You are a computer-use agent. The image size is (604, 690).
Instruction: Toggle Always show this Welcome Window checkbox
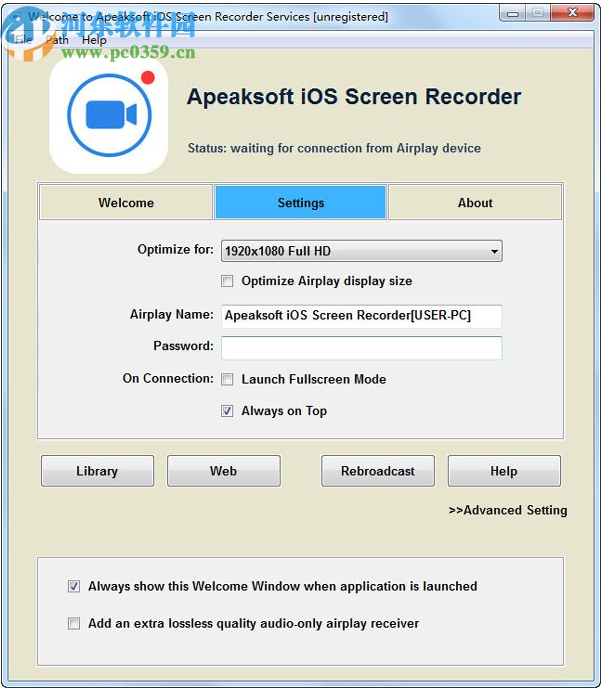(74, 586)
